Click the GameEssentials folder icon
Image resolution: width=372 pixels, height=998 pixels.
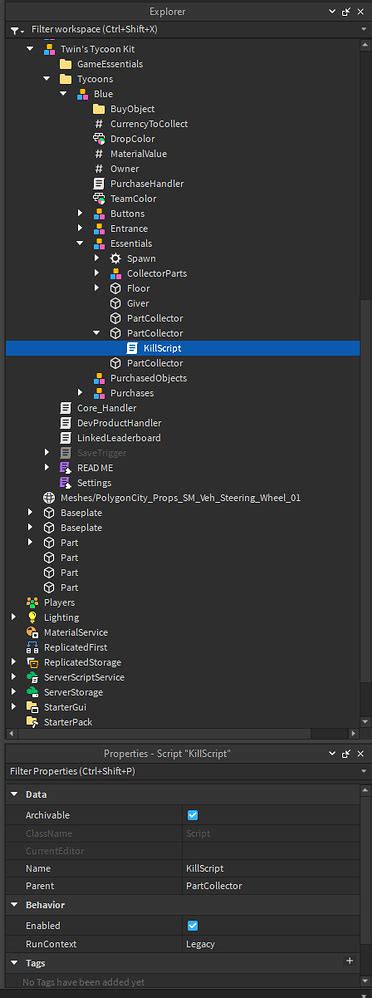coord(65,64)
